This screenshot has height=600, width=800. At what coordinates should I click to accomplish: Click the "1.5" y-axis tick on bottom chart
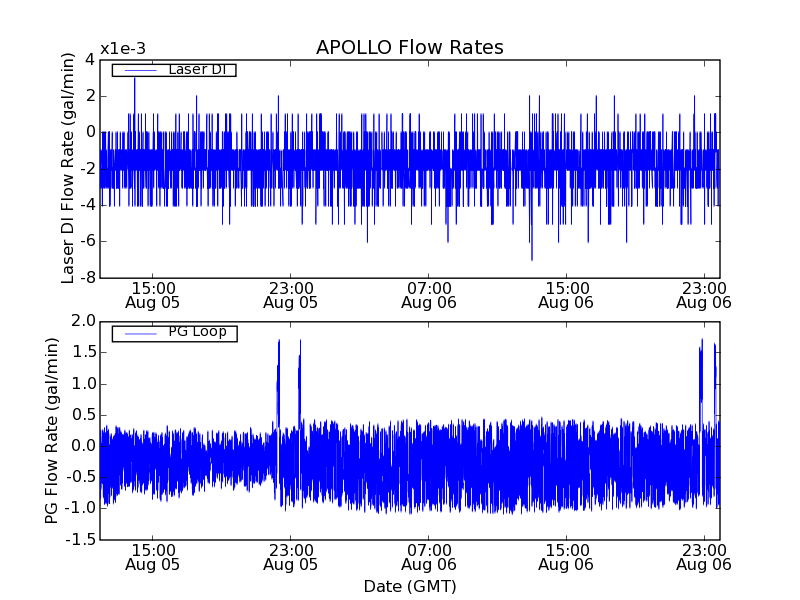(83, 352)
